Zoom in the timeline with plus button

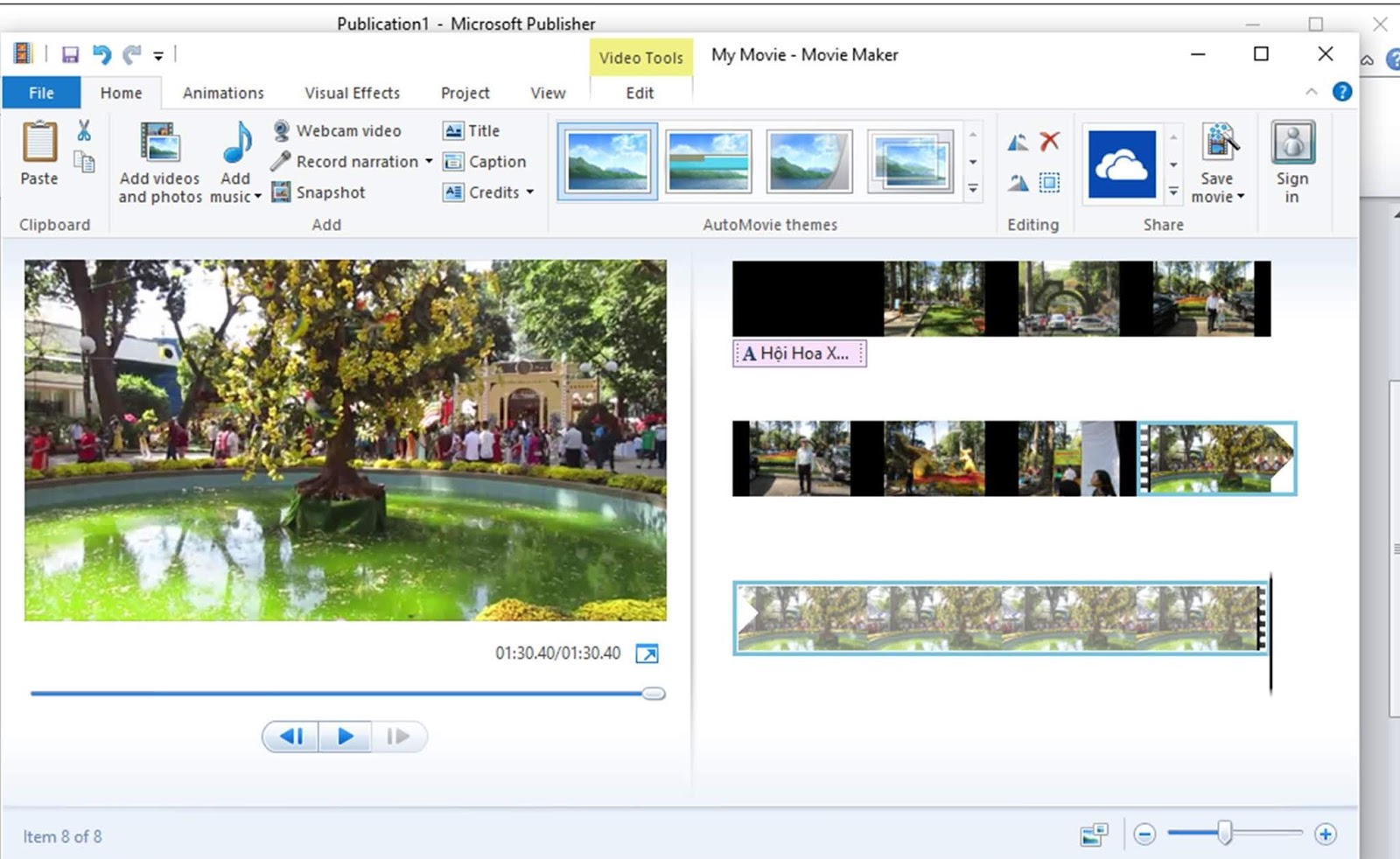point(1326,835)
